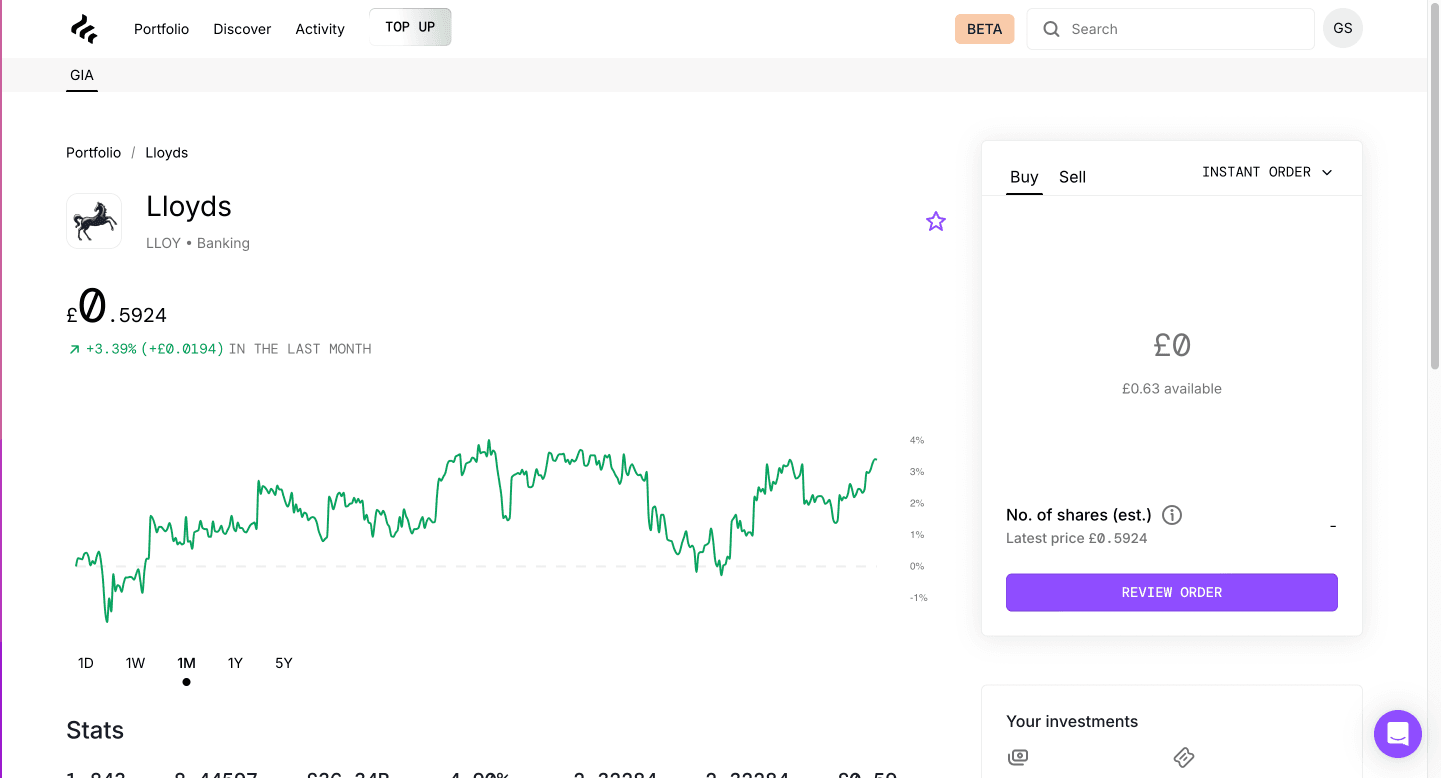This screenshot has width=1441, height=778.
Task: Click the search magnifier icon
Action: [1051, 29]
